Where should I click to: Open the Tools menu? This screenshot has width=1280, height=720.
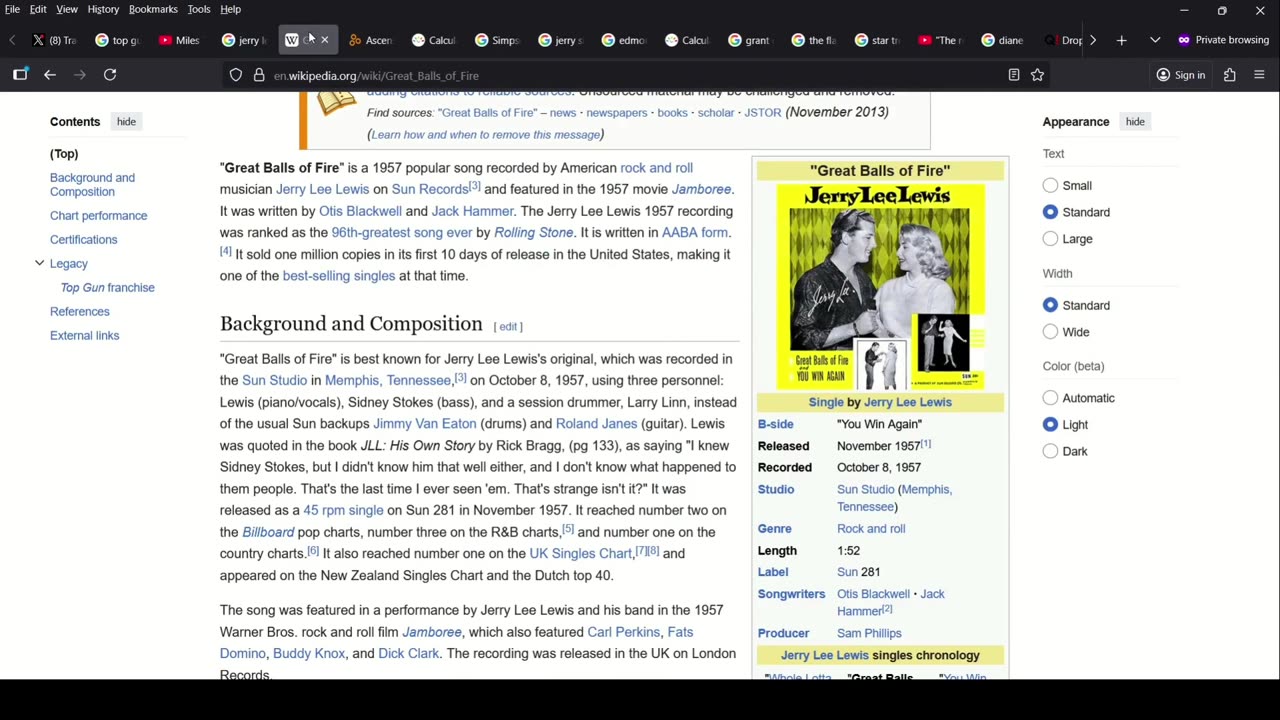tap(199, 9)
